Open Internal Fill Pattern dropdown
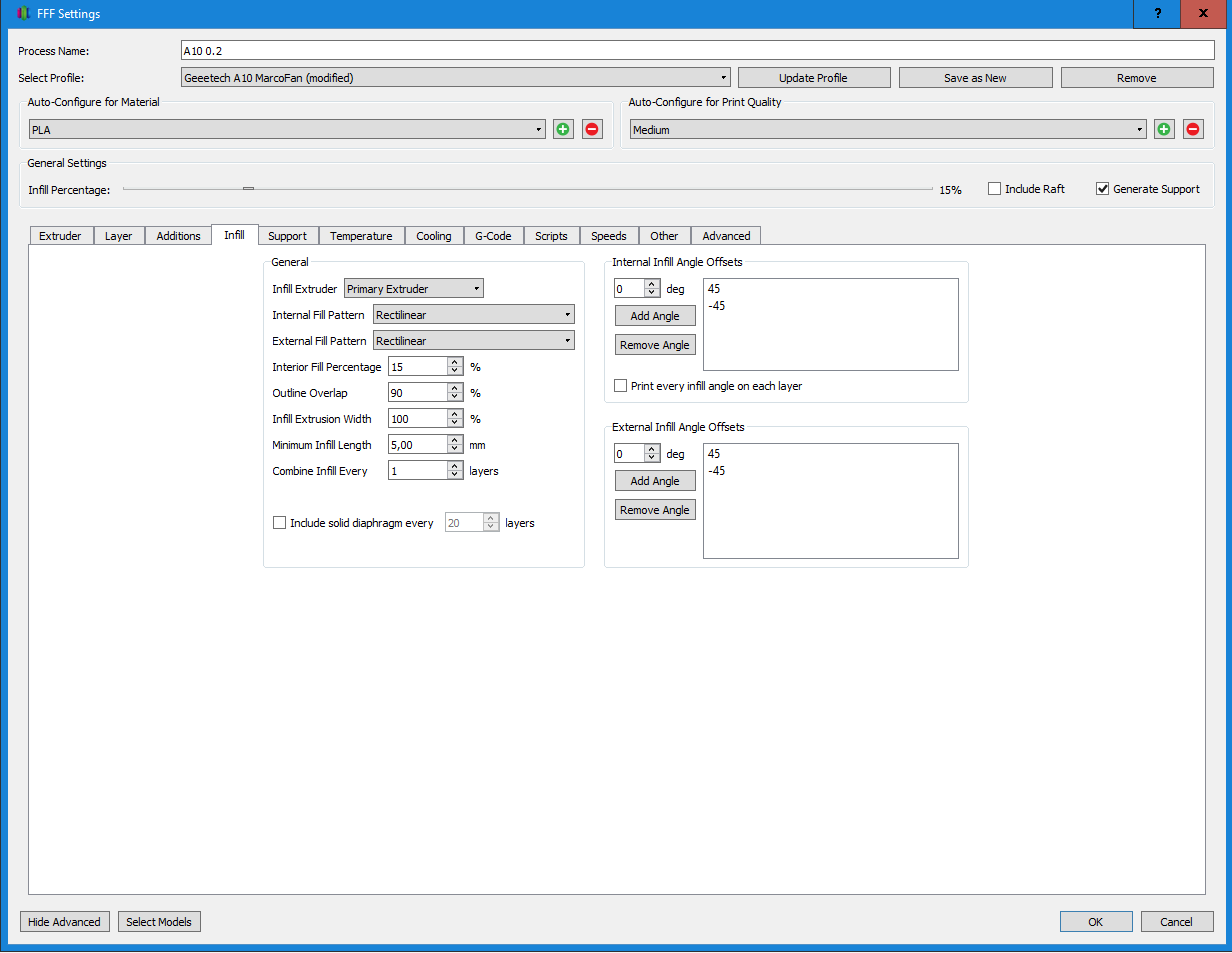This screenshot has height=953, width=1232. click(x=474, y=315)
